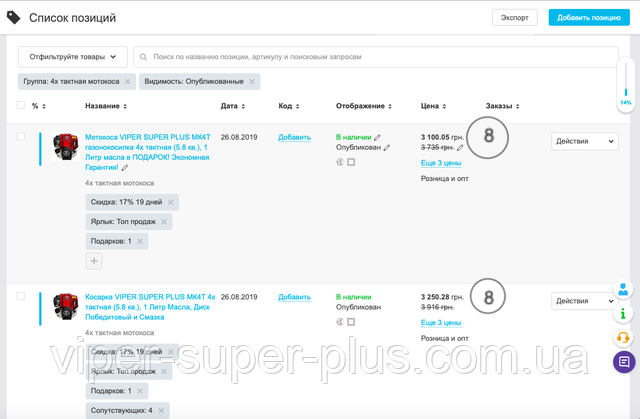The width and height of the screenshot is (640, 419).
Task: Edit the 3 735 грн. old price via pencil icon
Action: coord(460,147)
